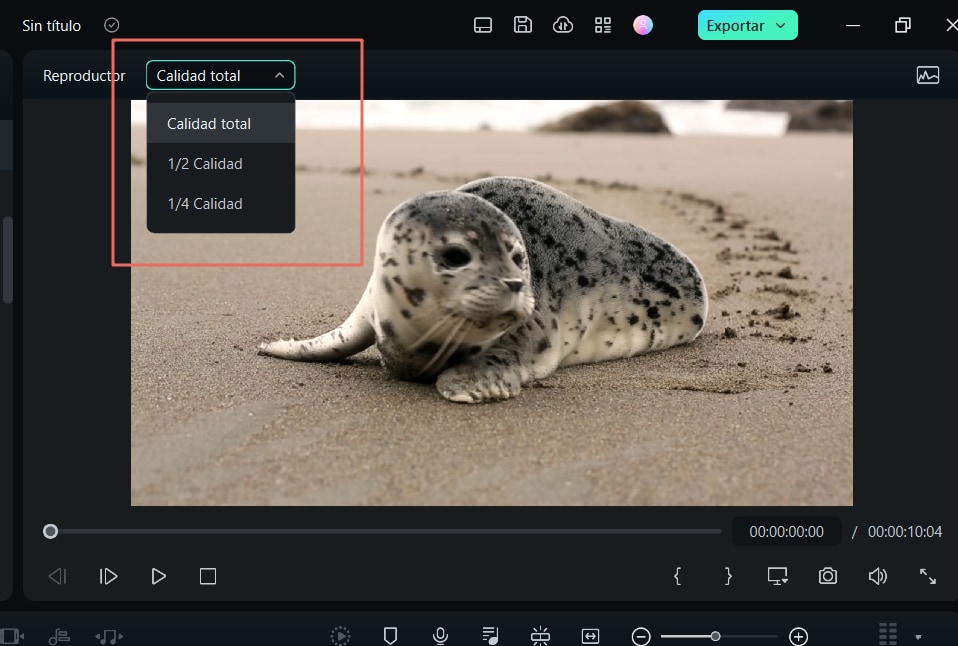958x646 pixels.
Task: Toggle the render preview icon in timeline
Action: [341, 635]
